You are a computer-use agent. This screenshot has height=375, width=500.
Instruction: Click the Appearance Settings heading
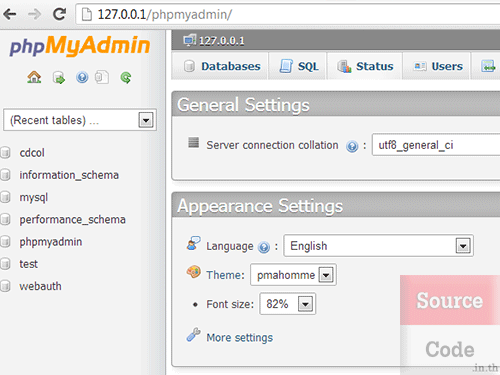point(260,206)
